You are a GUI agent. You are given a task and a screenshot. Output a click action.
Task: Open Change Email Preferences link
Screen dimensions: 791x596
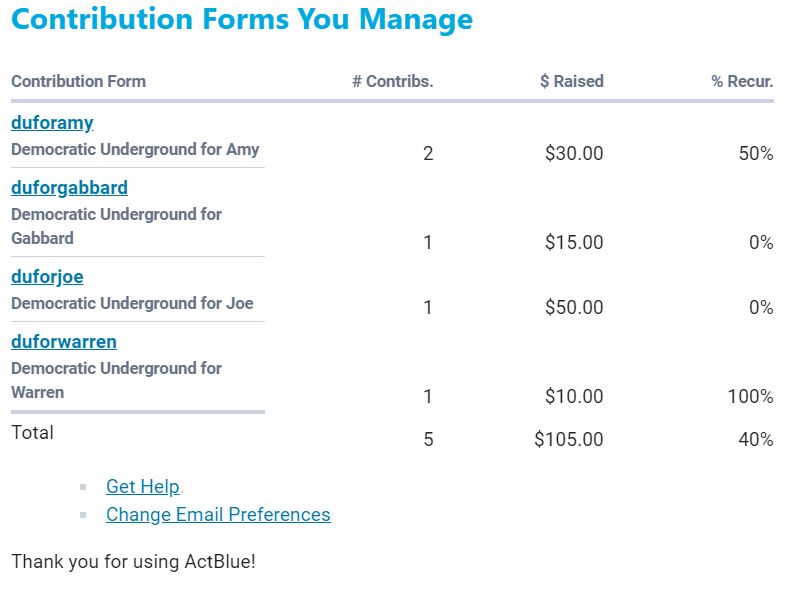click(x=218, y=515)
